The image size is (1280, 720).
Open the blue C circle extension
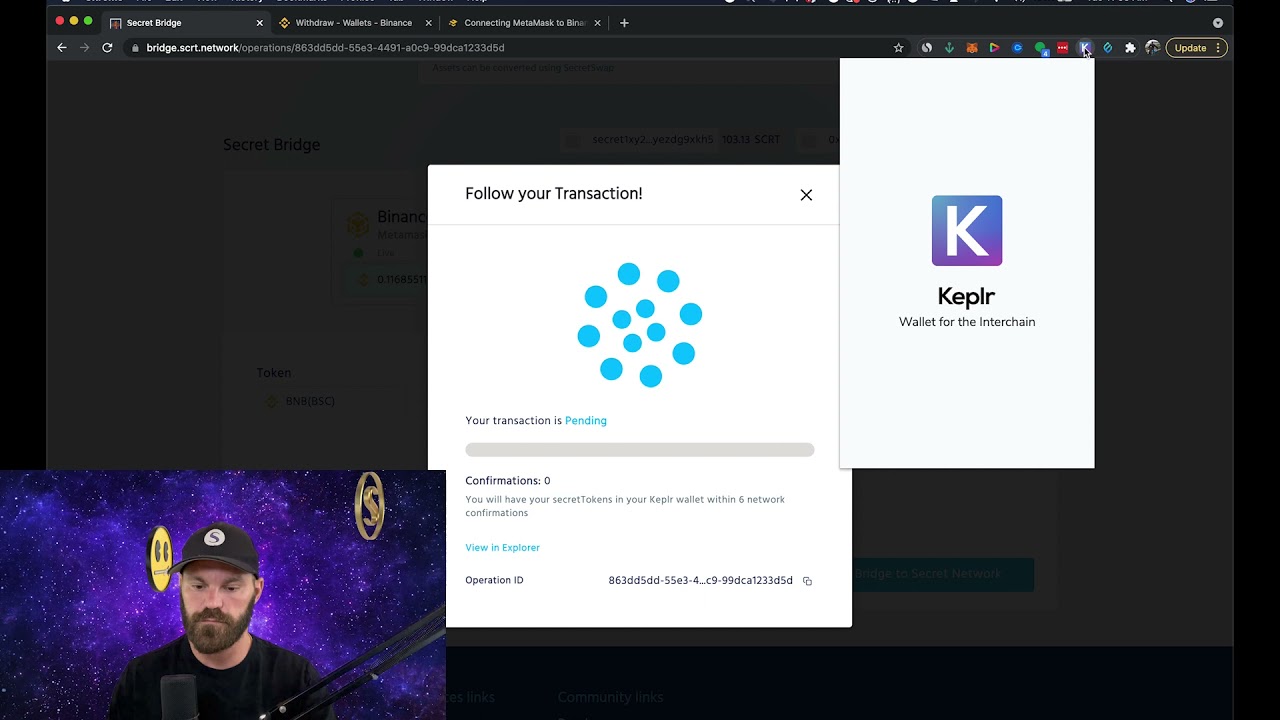(1017, 48)
